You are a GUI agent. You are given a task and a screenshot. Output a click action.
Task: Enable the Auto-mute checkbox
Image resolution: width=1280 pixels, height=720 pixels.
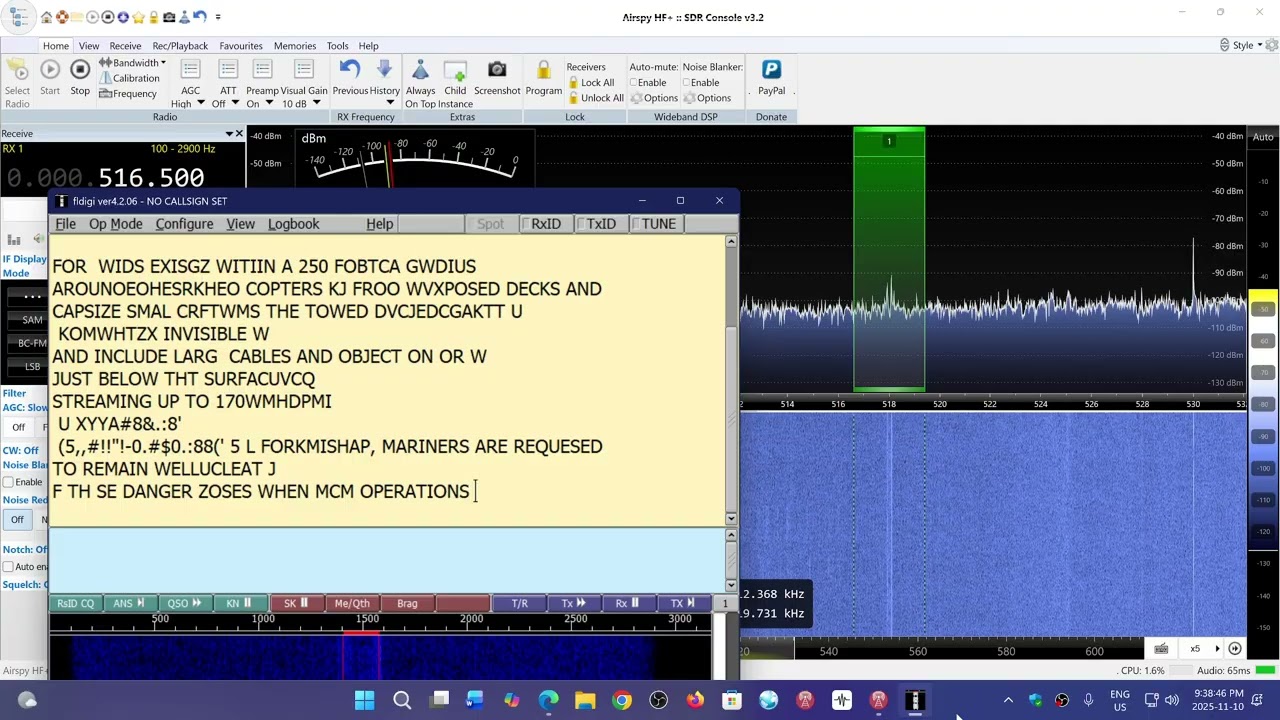click(x=634, y=83)
